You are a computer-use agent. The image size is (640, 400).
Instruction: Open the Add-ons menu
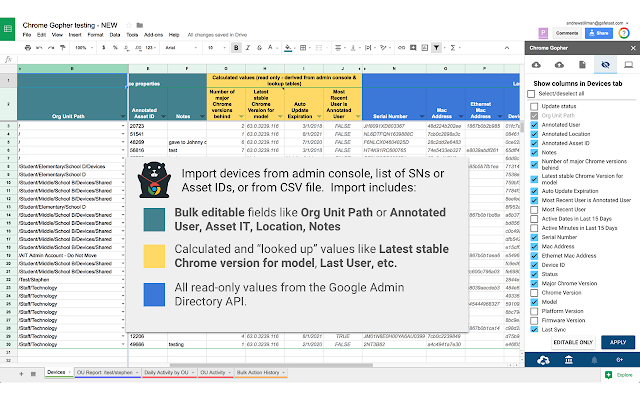[x=153, y=35]
